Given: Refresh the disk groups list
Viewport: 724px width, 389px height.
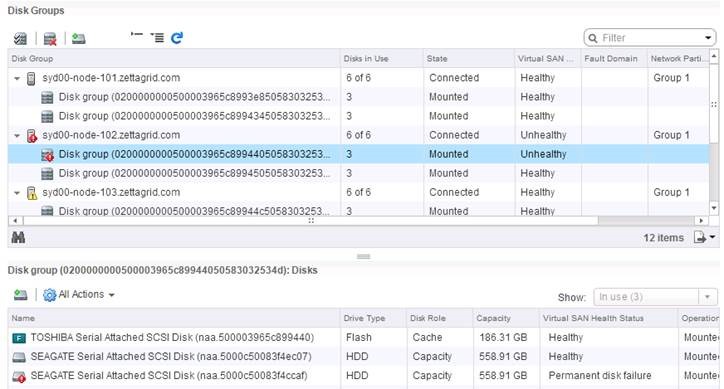Looking at the screenshot, I should (x=177, y=38).
